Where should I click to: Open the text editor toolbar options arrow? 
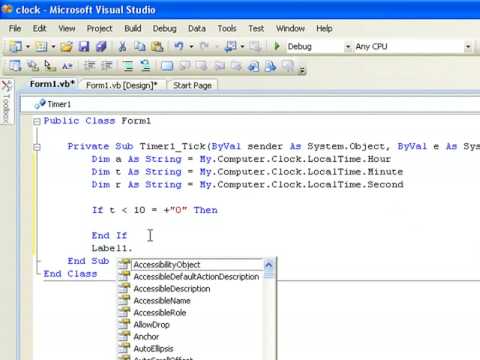[x=302, y=70]
